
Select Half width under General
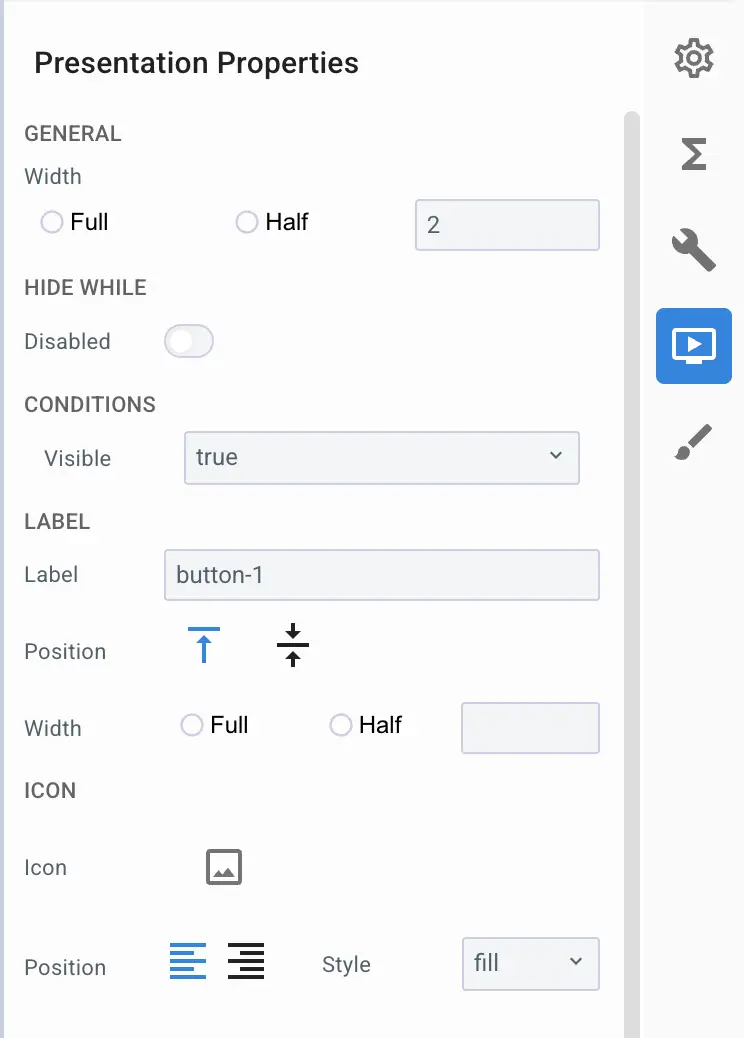pos(246,222)
